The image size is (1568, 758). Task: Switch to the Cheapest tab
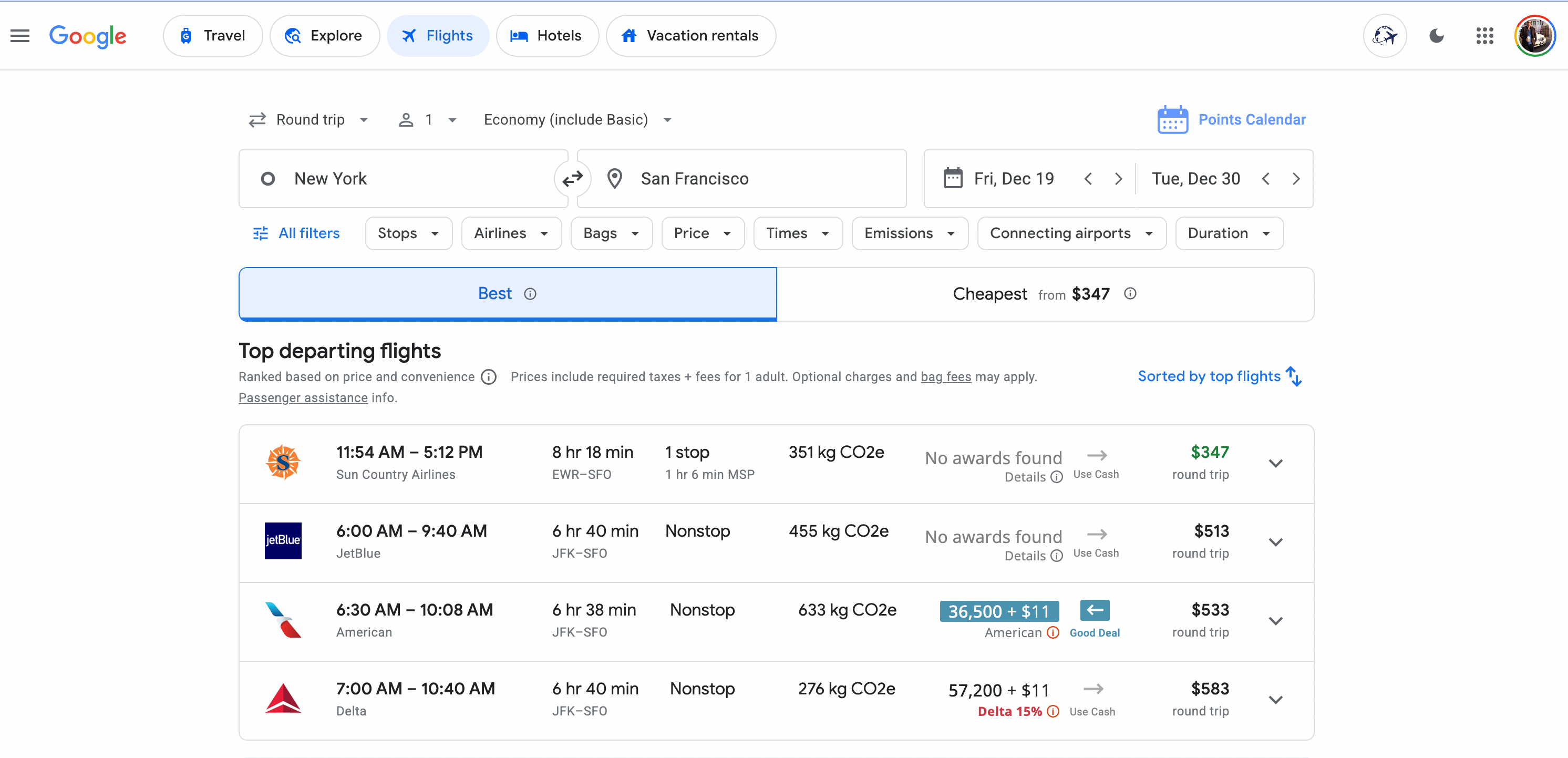(1045, 295)
